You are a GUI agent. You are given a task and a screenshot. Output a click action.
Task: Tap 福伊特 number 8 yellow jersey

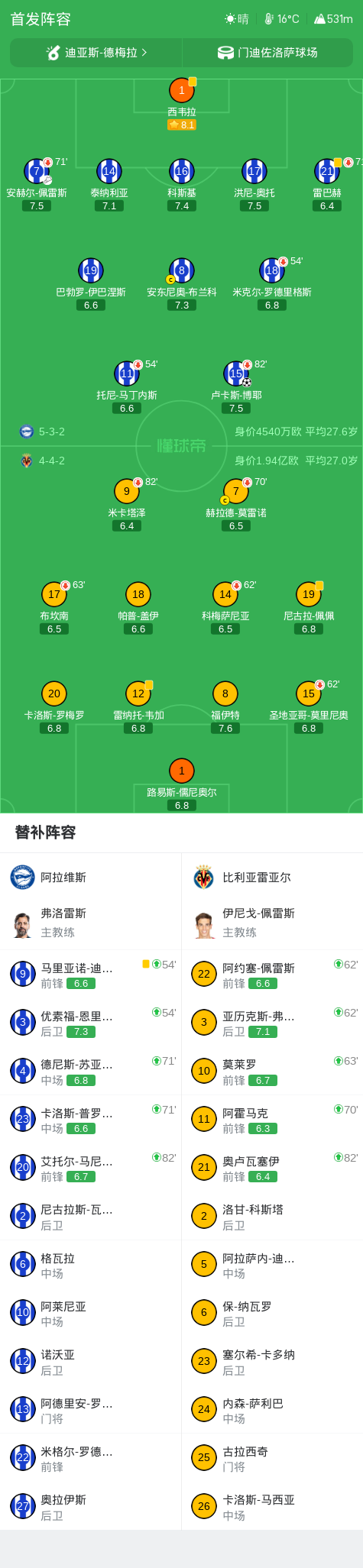point(225,693)
